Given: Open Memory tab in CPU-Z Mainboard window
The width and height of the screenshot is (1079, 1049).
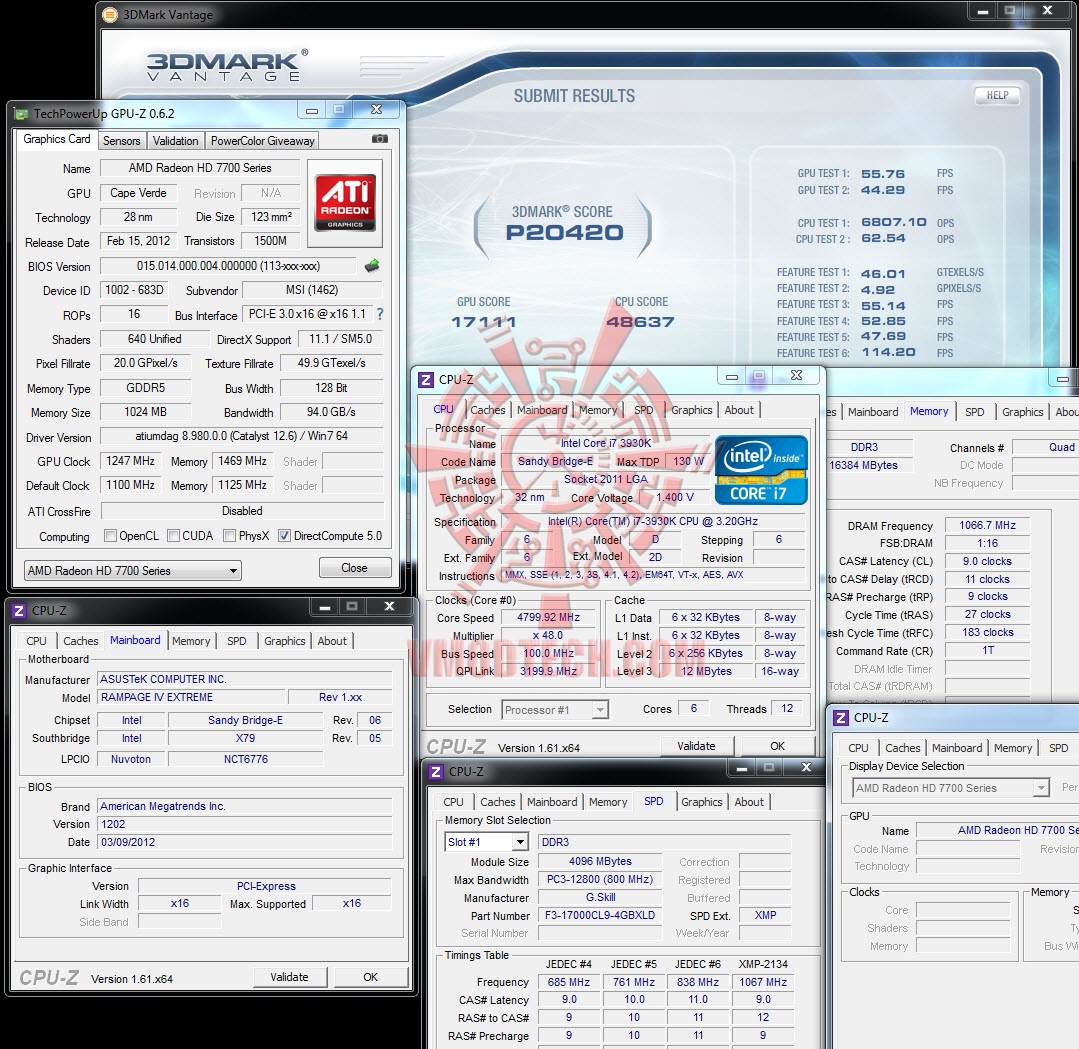Looking at the screenshot, I should 191,641.
